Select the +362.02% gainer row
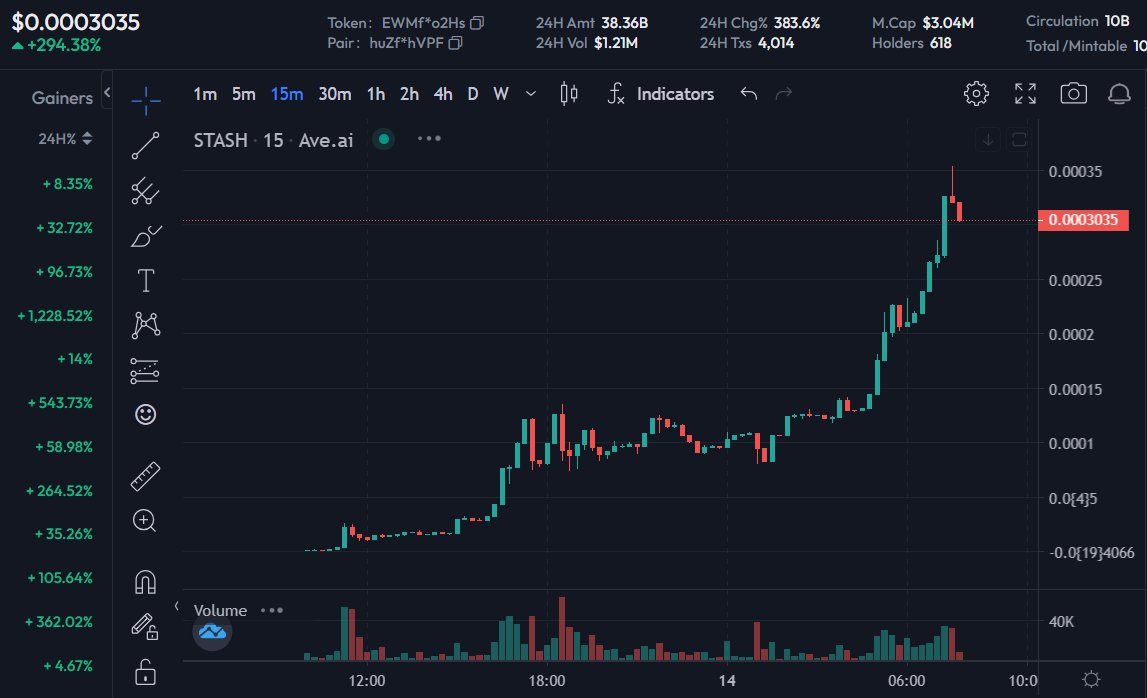1147x698 pixels. point(59,622)
